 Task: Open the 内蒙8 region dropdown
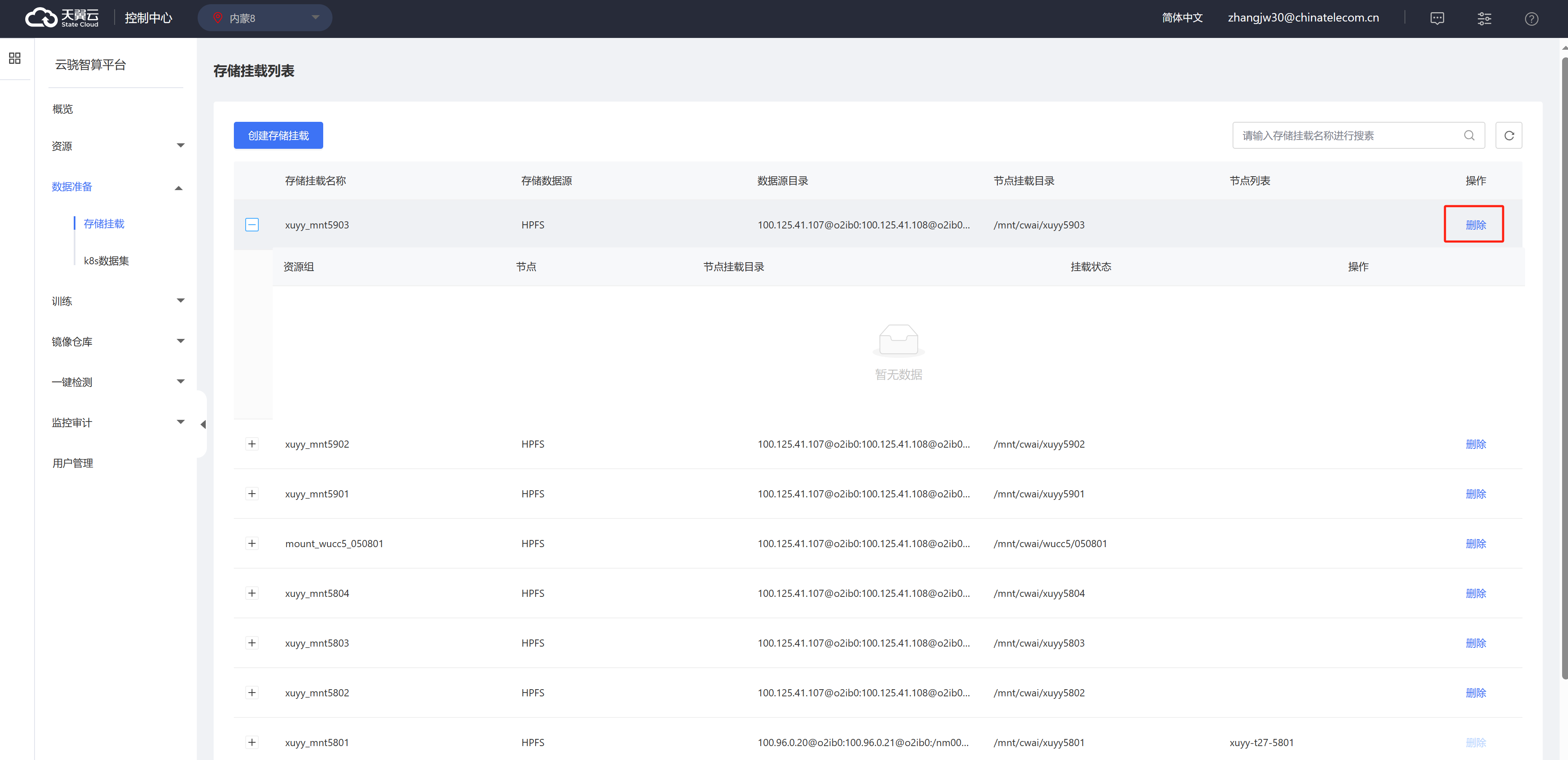265,18
